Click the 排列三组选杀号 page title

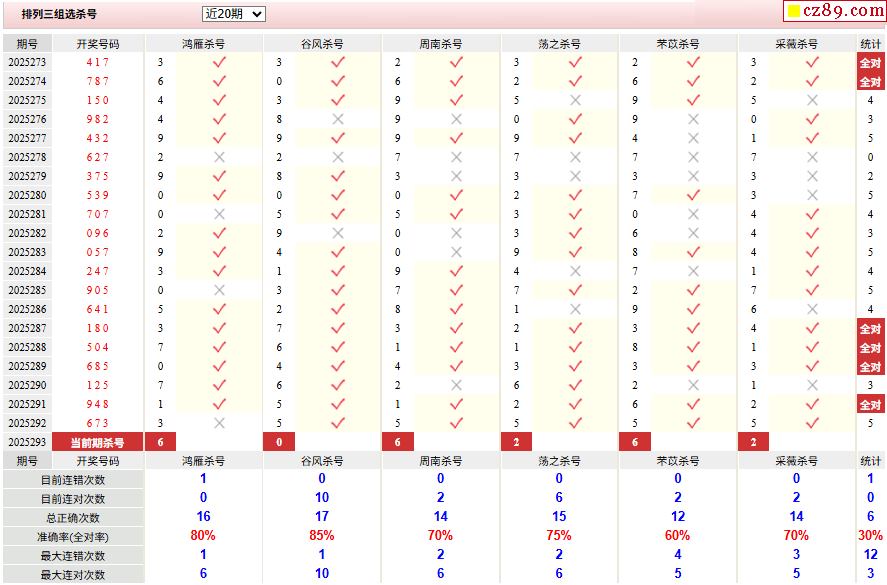(x=59, y=15)
